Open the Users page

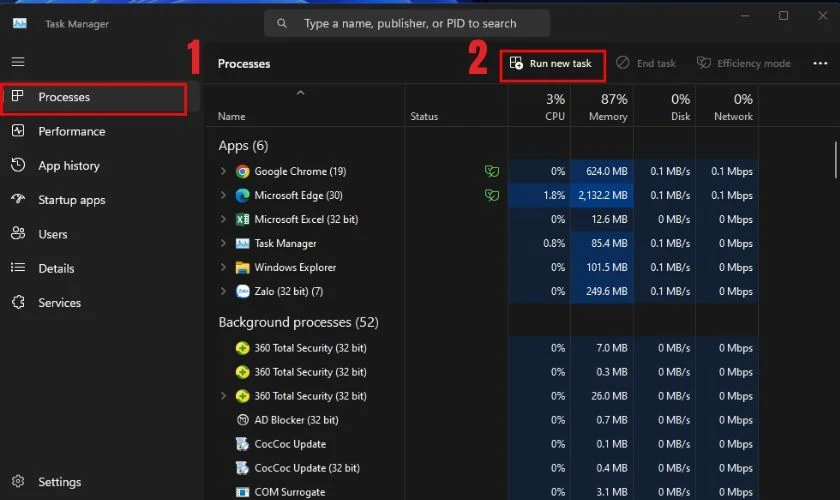pyautogui.click(x=52, y=234)
